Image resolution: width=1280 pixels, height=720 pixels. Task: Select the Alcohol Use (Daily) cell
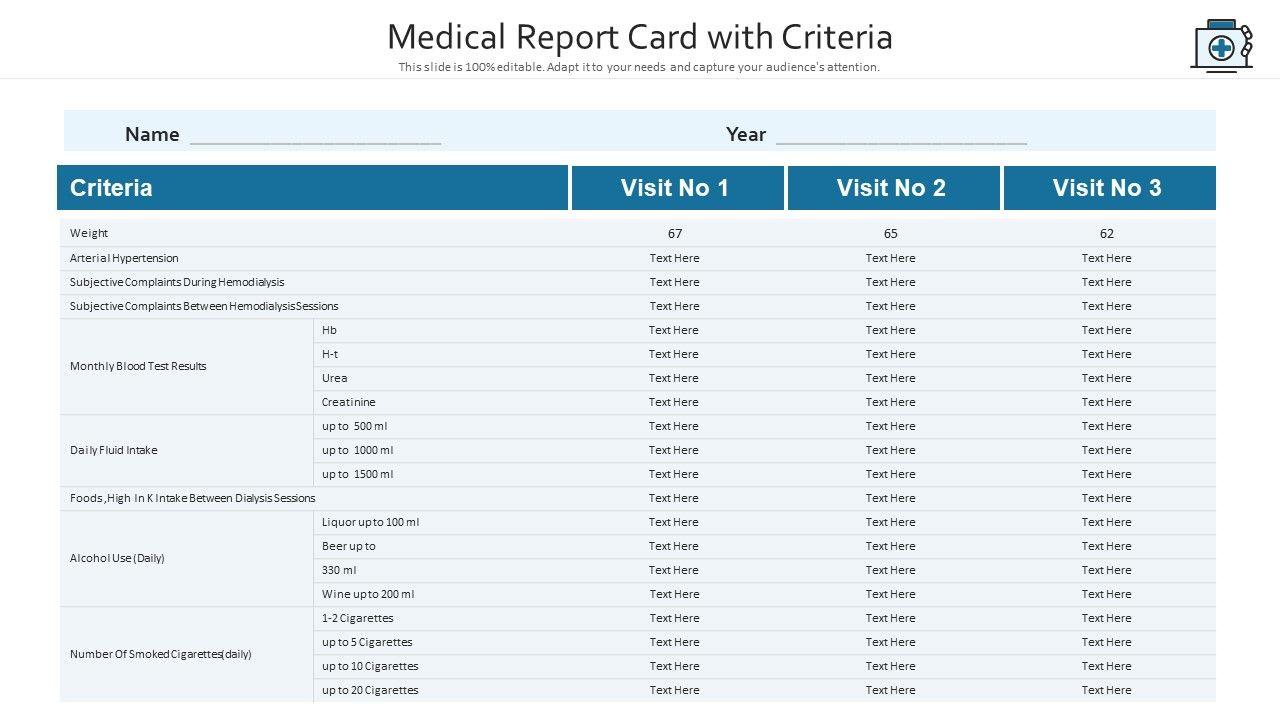[x=117, y=558]
